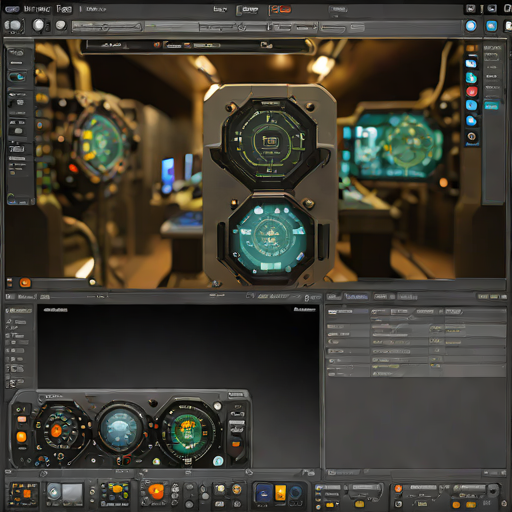512x512 pixels.
Task: Click the red-orange highlighted item in the top menu bar
Action: click(280, 10)
